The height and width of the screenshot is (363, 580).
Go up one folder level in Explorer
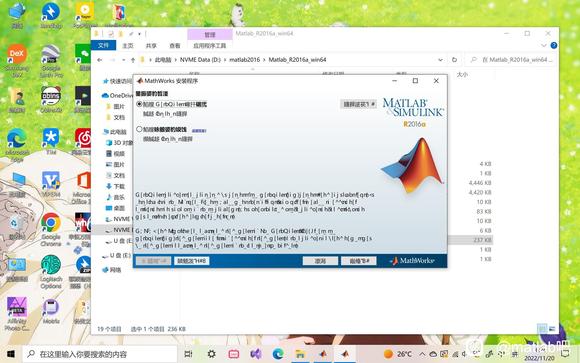[133, 60]
